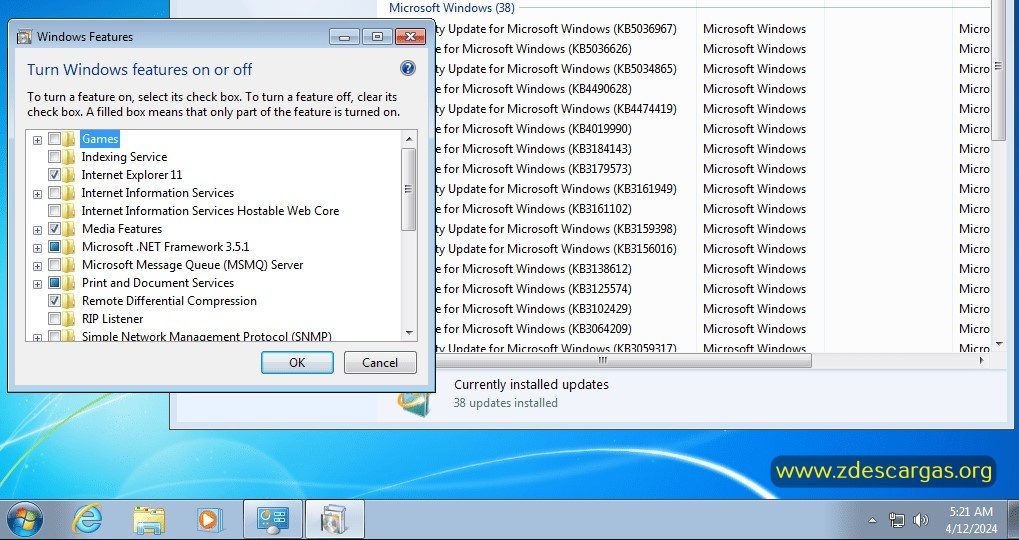
Task: Select the Games feature label
Action: 100,138
